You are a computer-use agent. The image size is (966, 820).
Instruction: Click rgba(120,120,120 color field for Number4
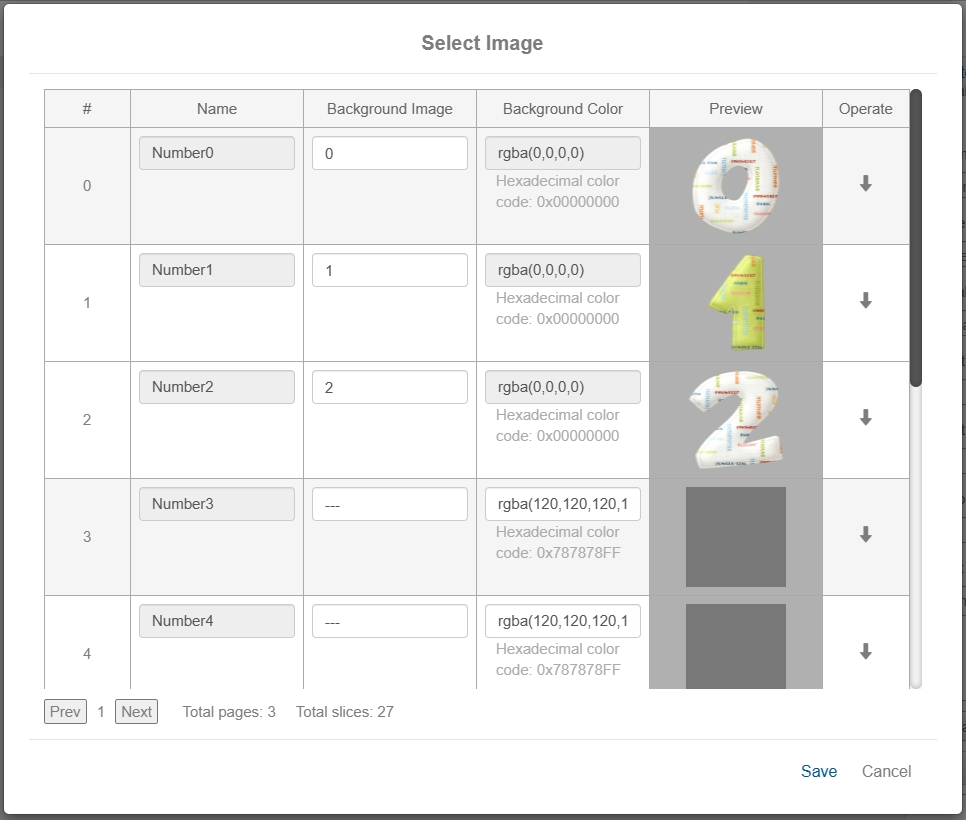pyautogui.click(x=563, y=621)
